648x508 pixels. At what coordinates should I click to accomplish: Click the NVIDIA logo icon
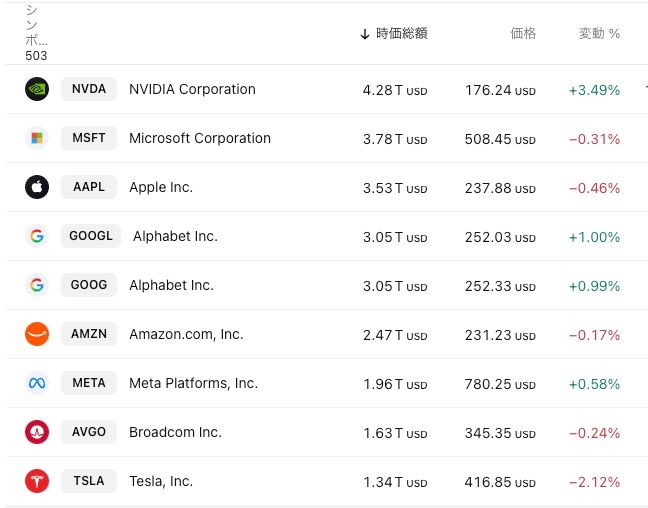[37, 89]
